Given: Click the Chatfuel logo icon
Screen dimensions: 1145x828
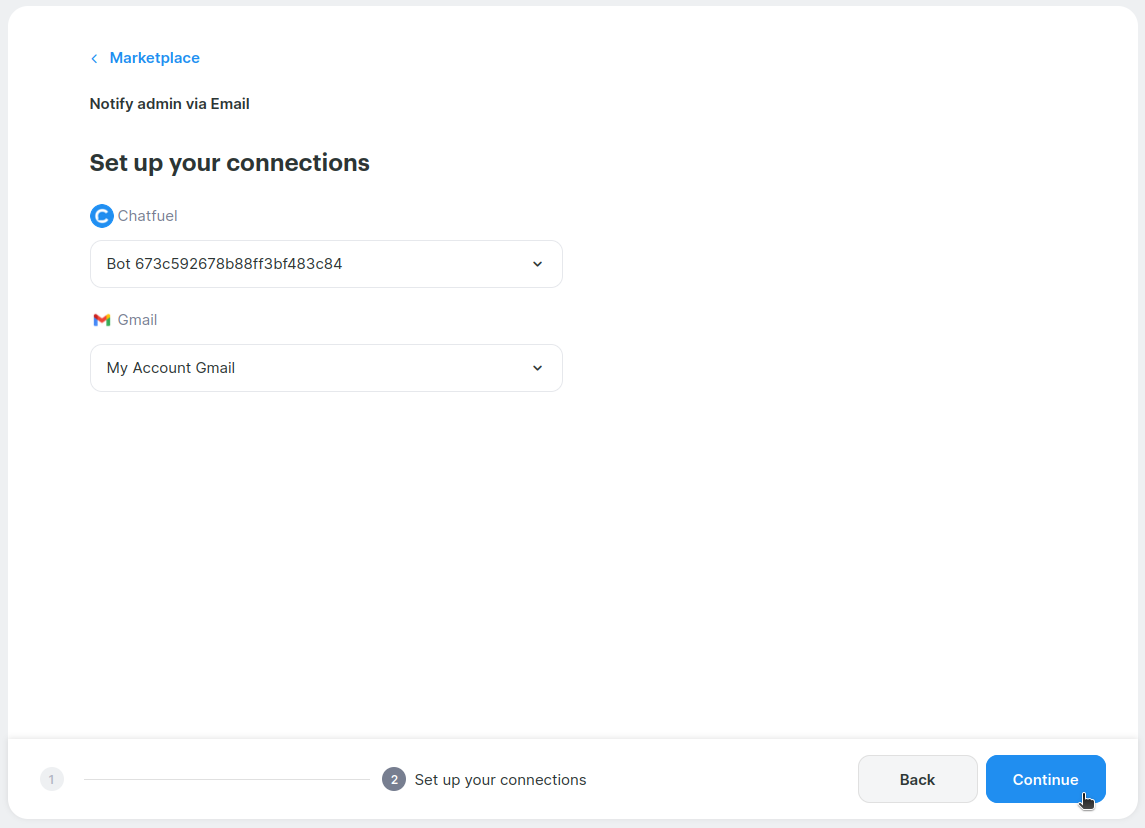Looking at the screenshot, I should point(101,216).
